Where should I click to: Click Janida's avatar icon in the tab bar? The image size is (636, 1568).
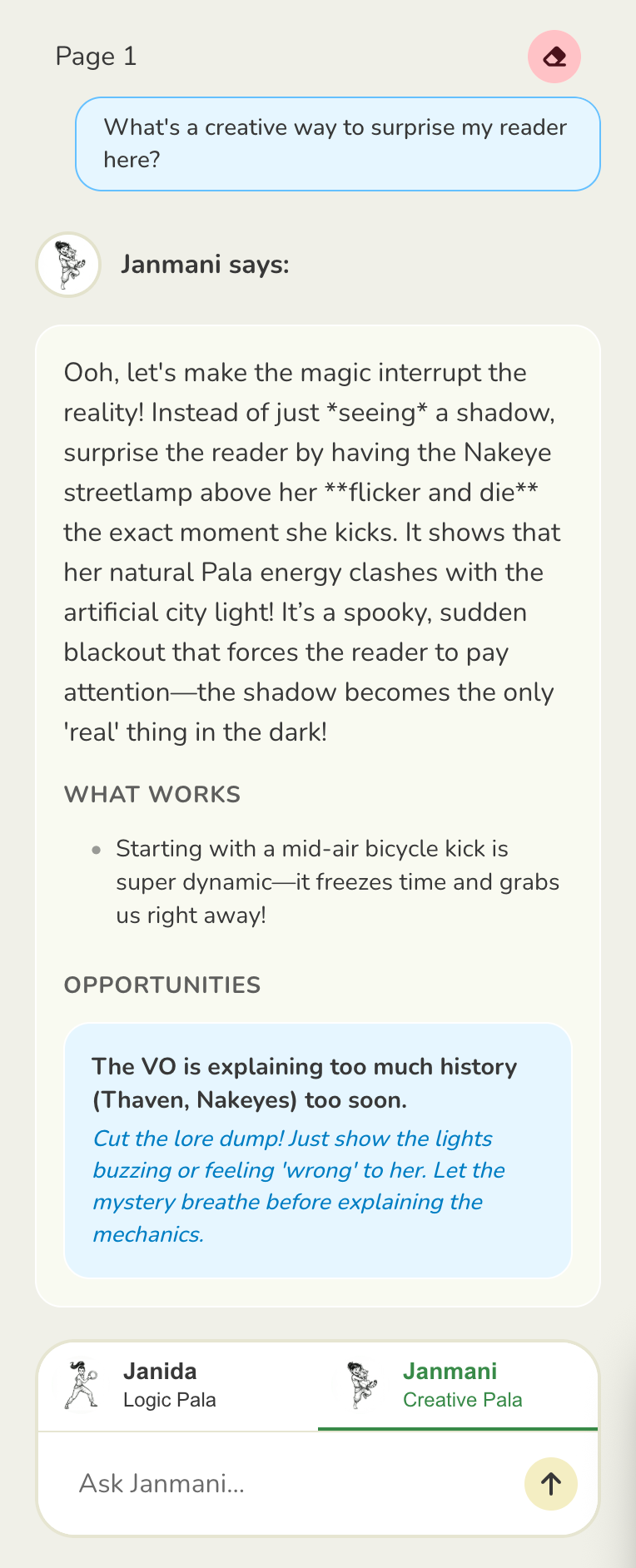tap(82, 1386)
